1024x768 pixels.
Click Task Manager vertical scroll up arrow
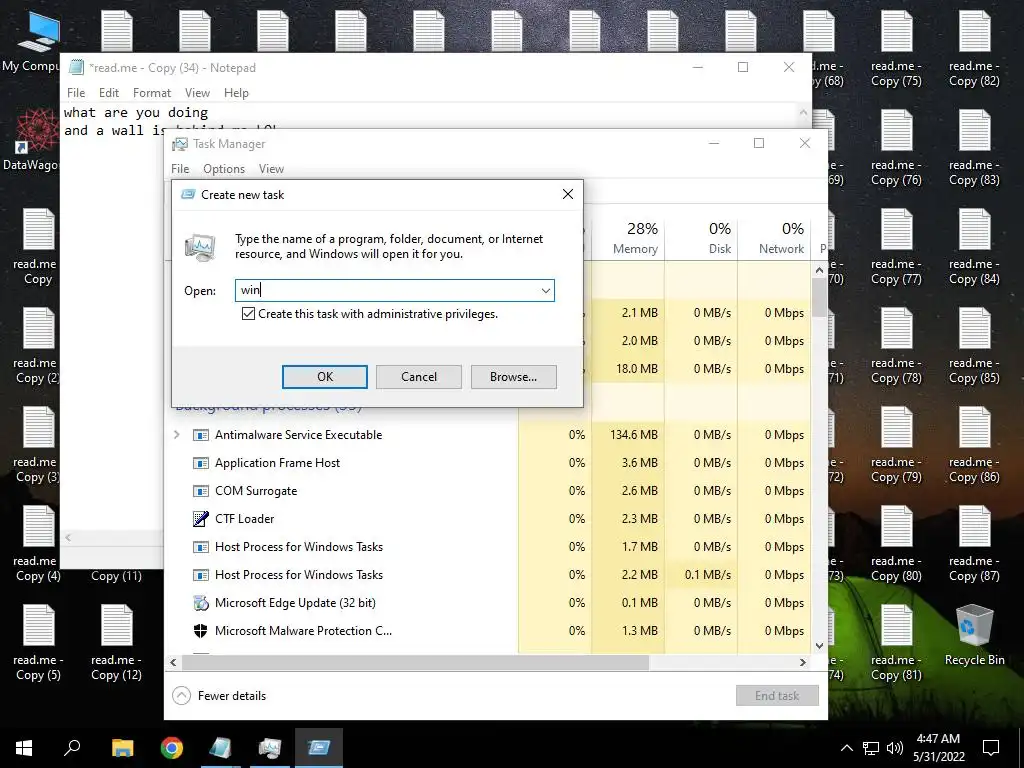(820, 270)
